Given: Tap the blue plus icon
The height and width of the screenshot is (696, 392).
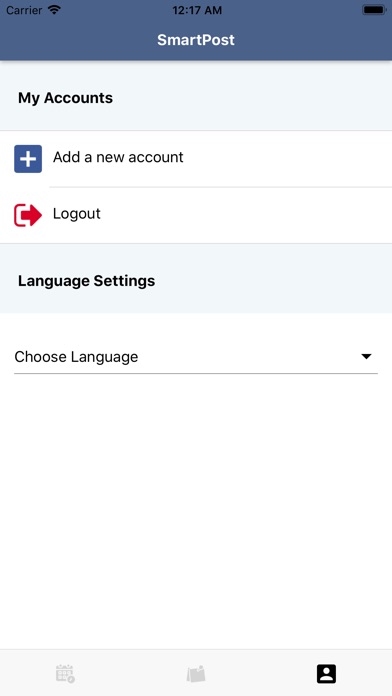Looking at the screenshot, I should (28, 159).
